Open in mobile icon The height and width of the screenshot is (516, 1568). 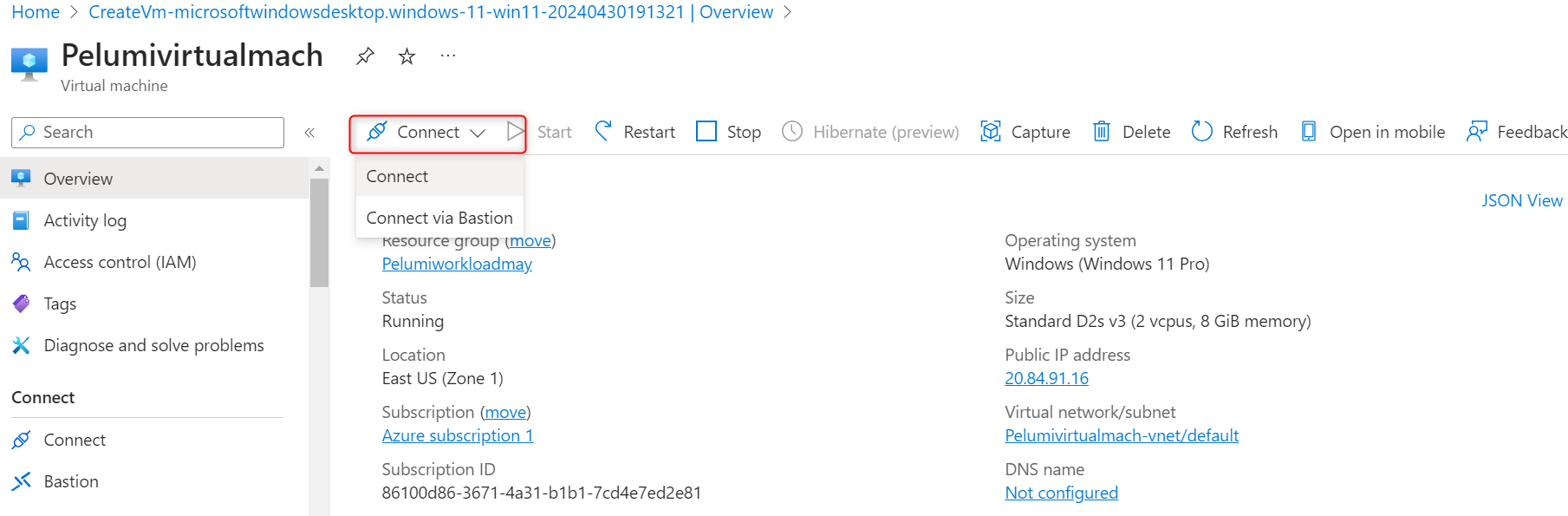point(1309,132)
